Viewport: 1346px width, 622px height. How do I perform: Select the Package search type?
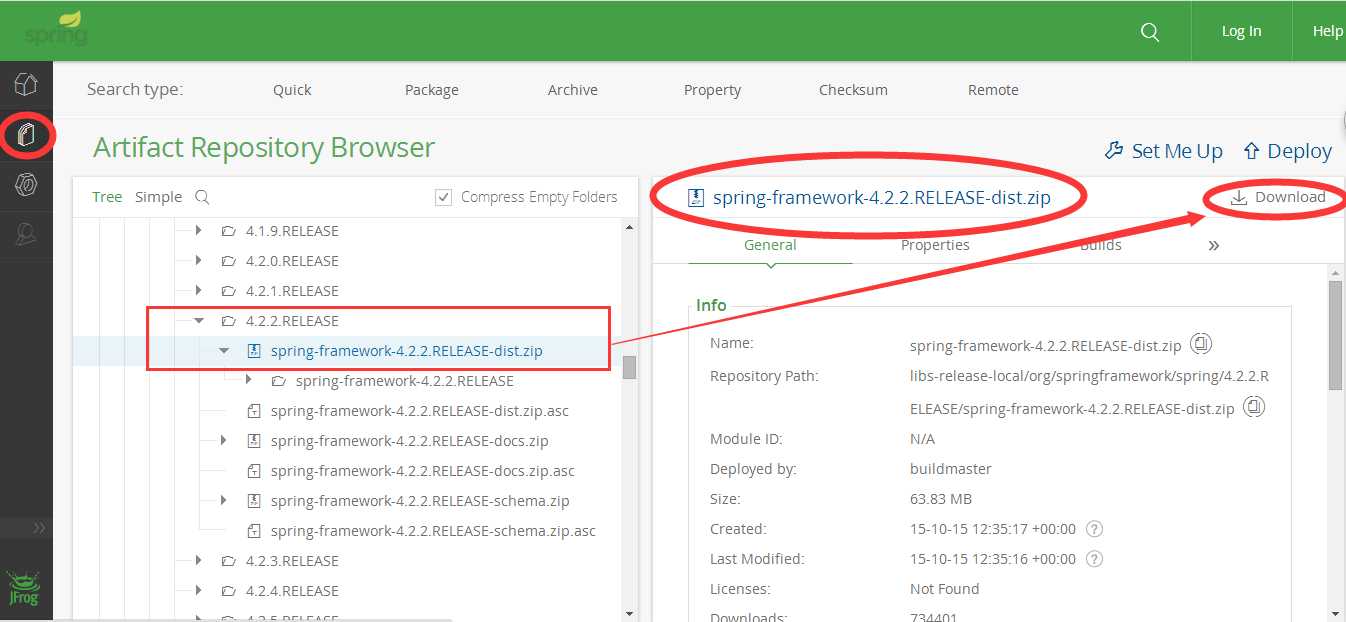click(432, 90)
